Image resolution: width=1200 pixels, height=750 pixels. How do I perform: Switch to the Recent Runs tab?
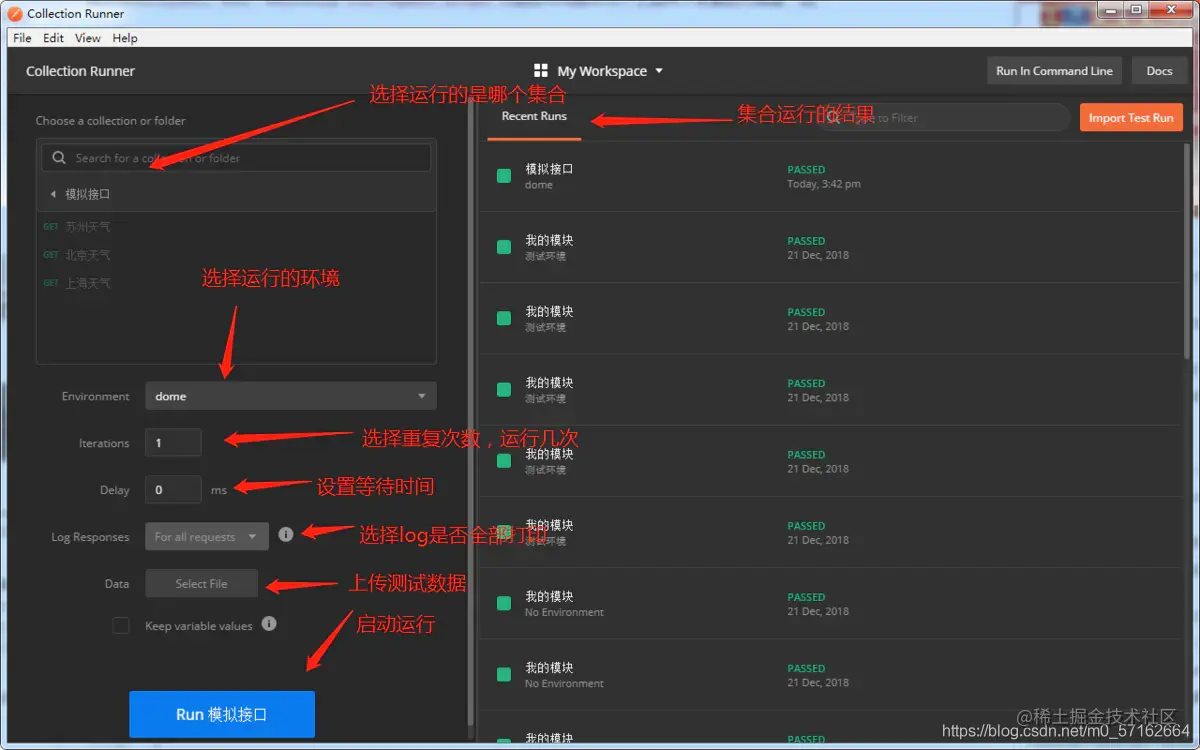click(x=534, y=116)
